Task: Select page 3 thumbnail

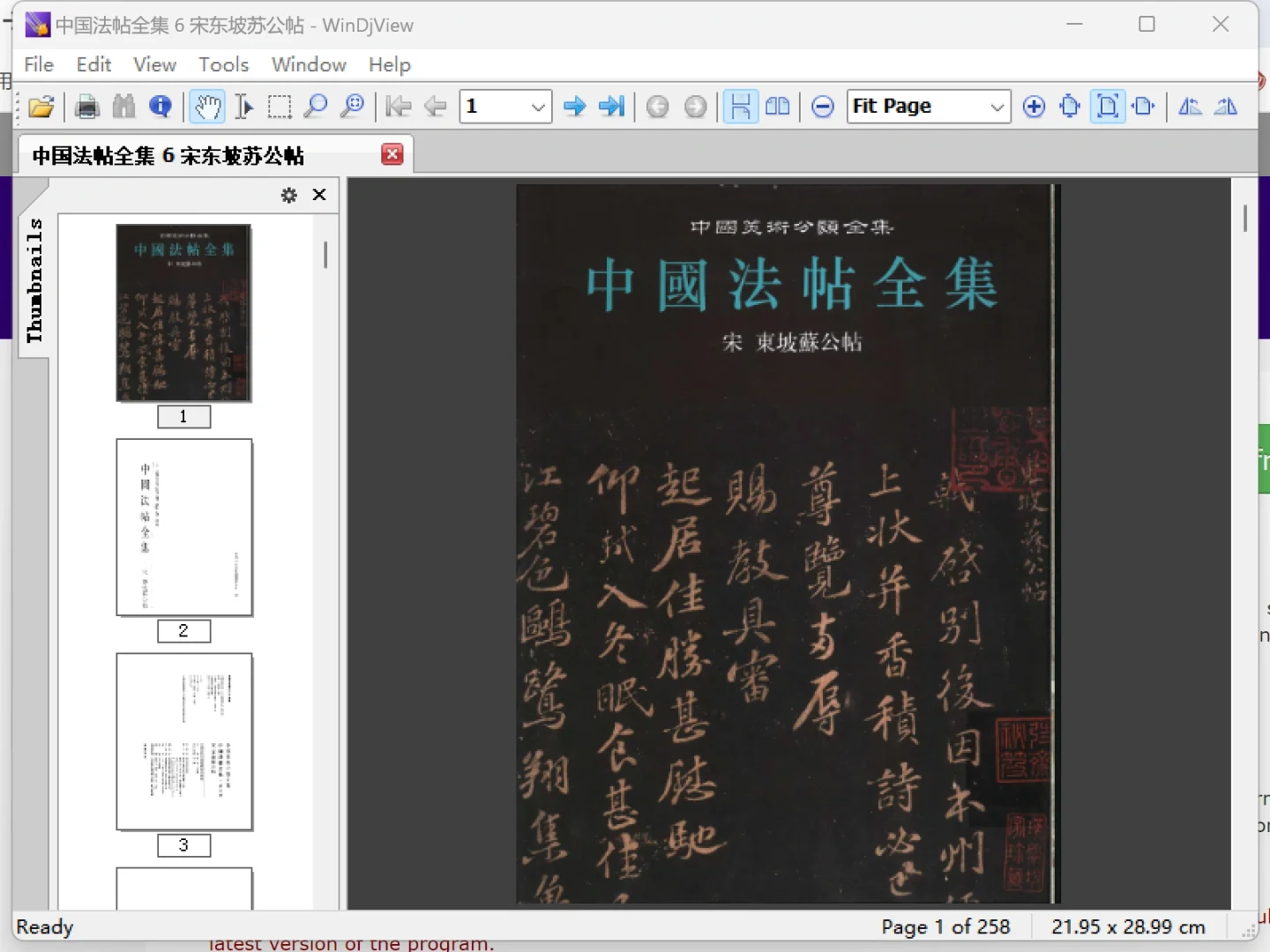Action: click(x=184, y=741)
